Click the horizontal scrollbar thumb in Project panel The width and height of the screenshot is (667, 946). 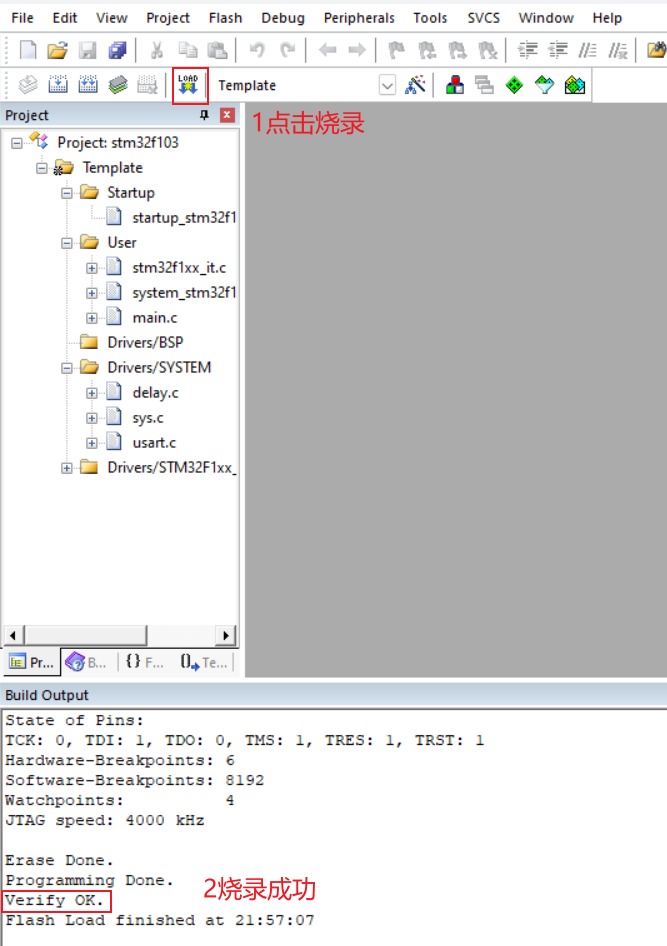[85, 635]
